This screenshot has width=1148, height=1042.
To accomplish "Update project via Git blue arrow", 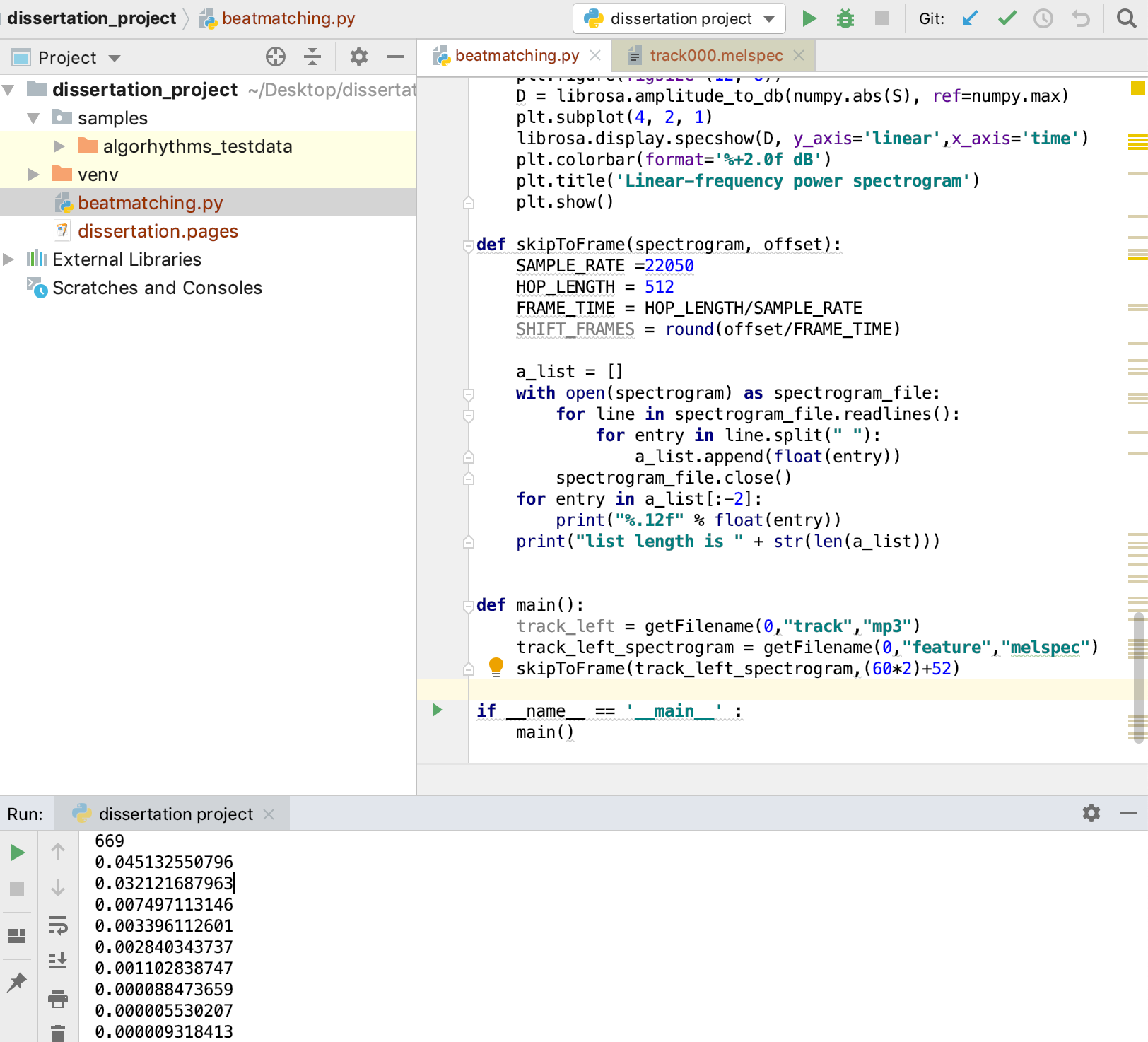I will 970,18.
